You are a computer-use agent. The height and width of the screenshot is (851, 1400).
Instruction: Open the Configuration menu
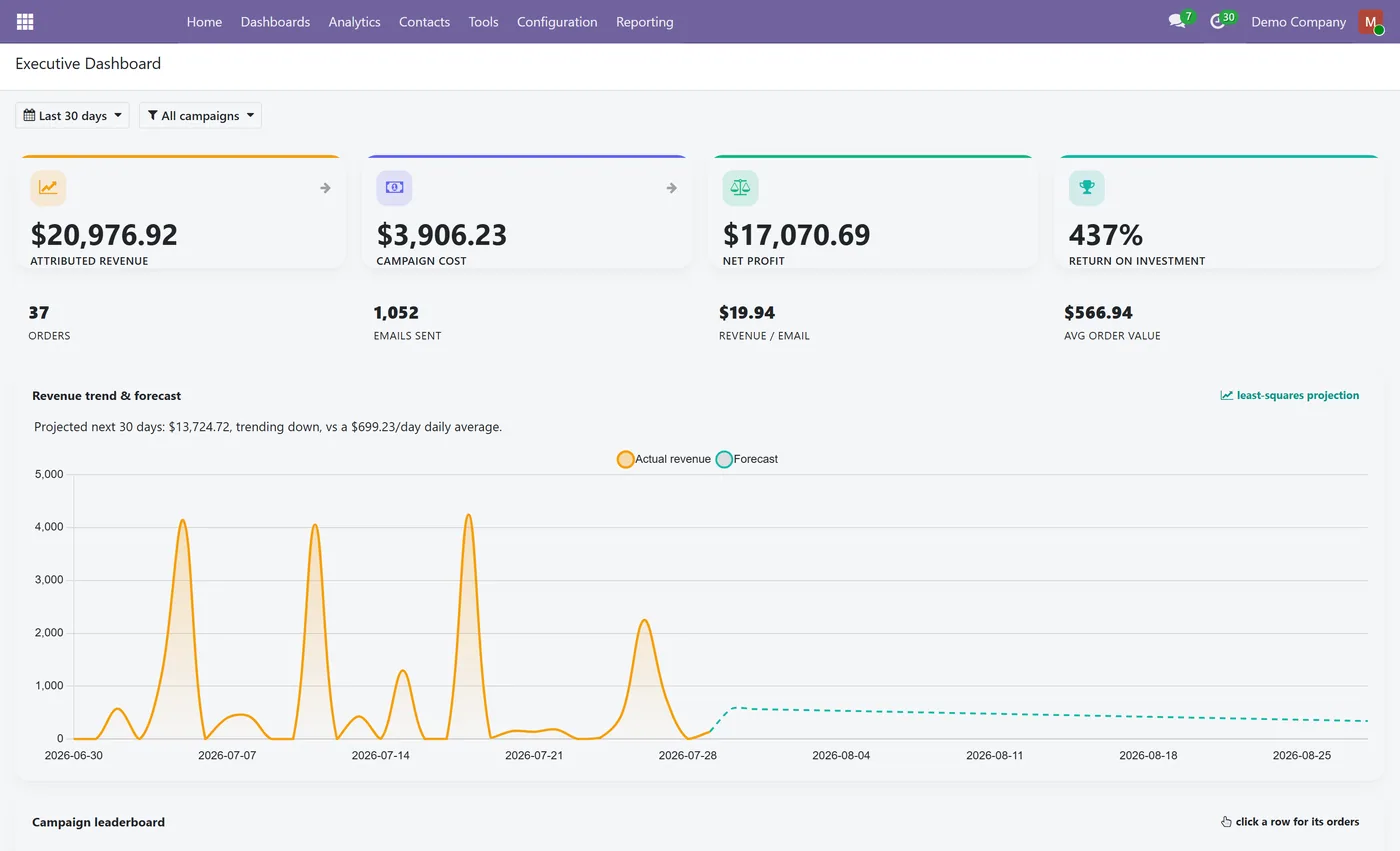(x=557, y=21)
